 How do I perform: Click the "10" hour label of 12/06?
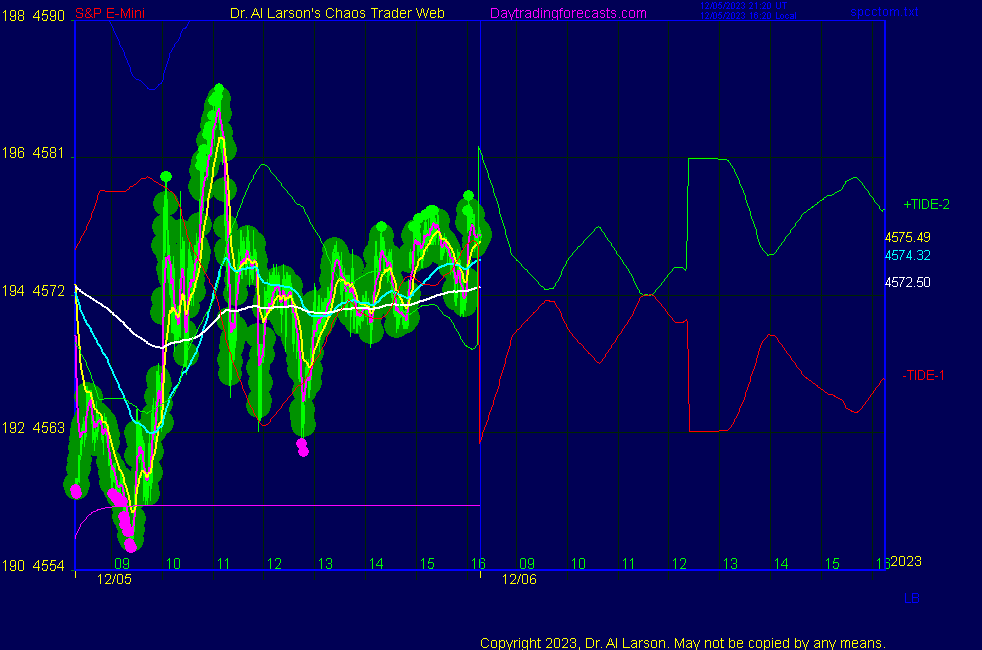click(x=578, y=564)
